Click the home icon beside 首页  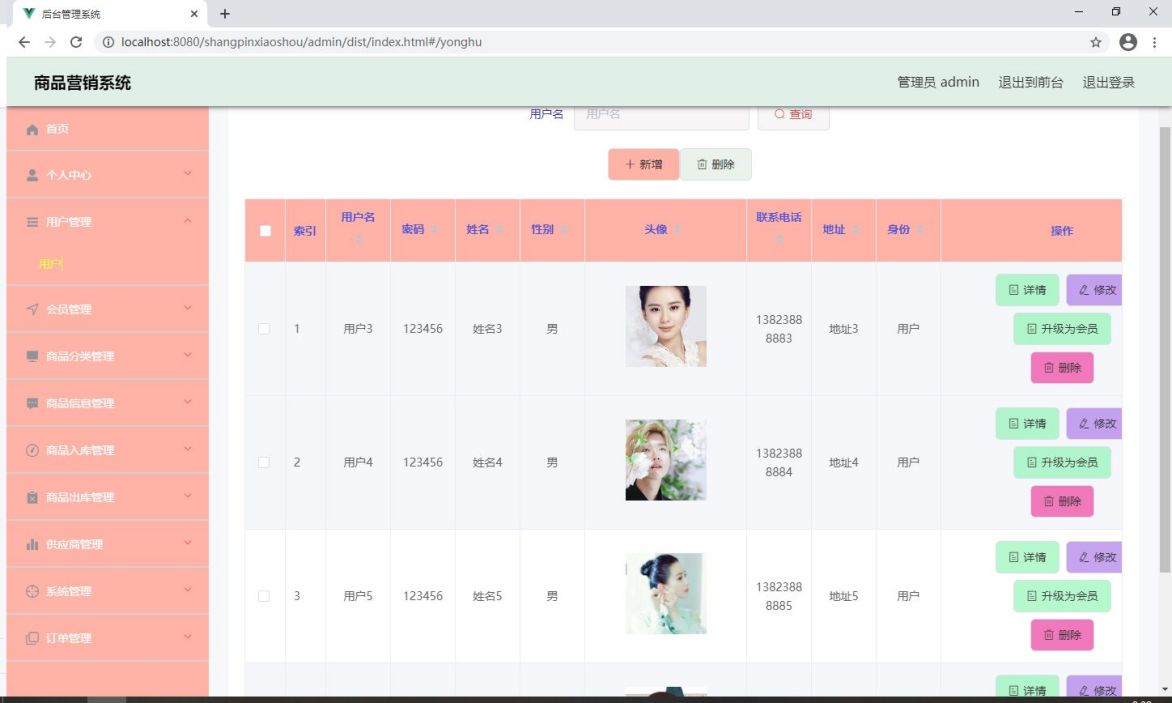(32, 130)
